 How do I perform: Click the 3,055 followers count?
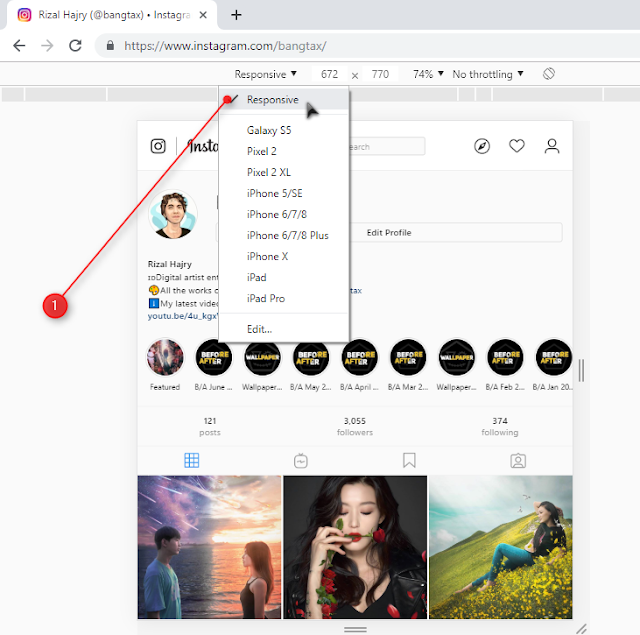[x=355, y=426]
